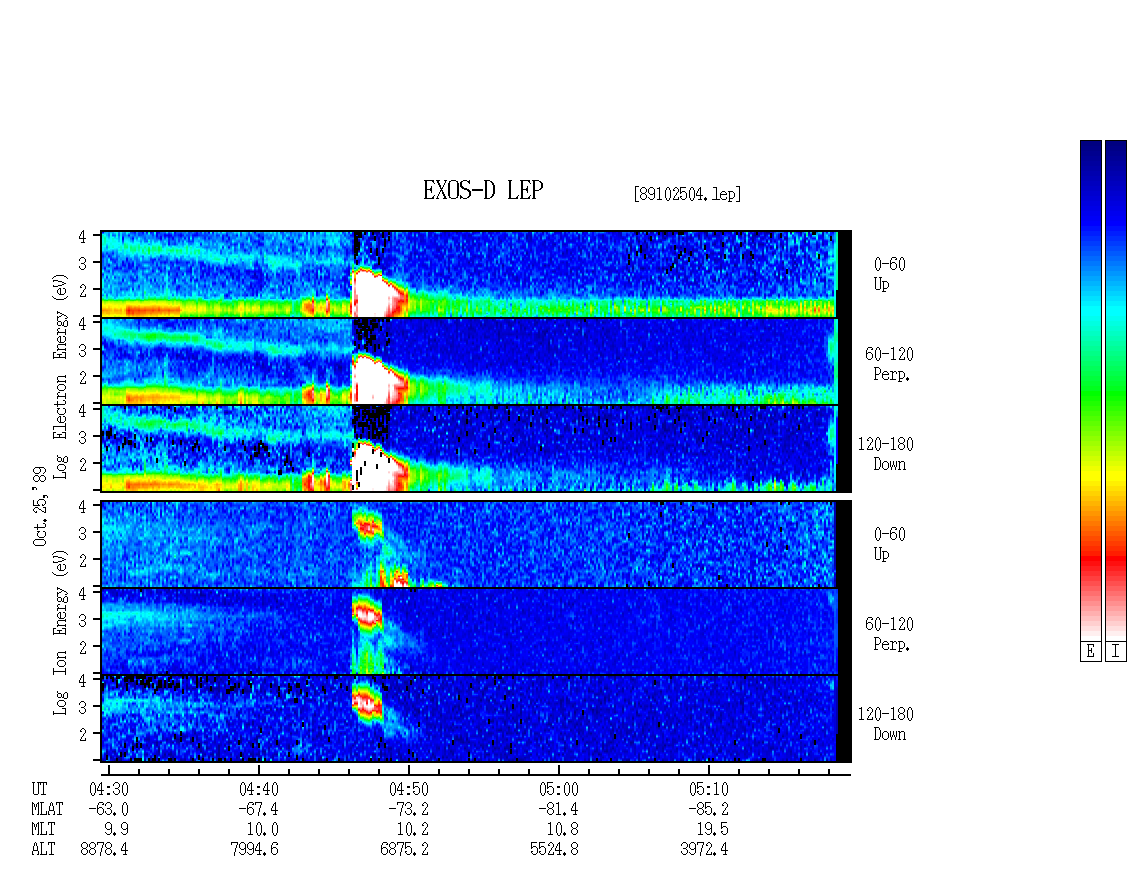Click the 0-60 Up label beside ion panel
Screen dimensions: 1130x875
point(889,544)
